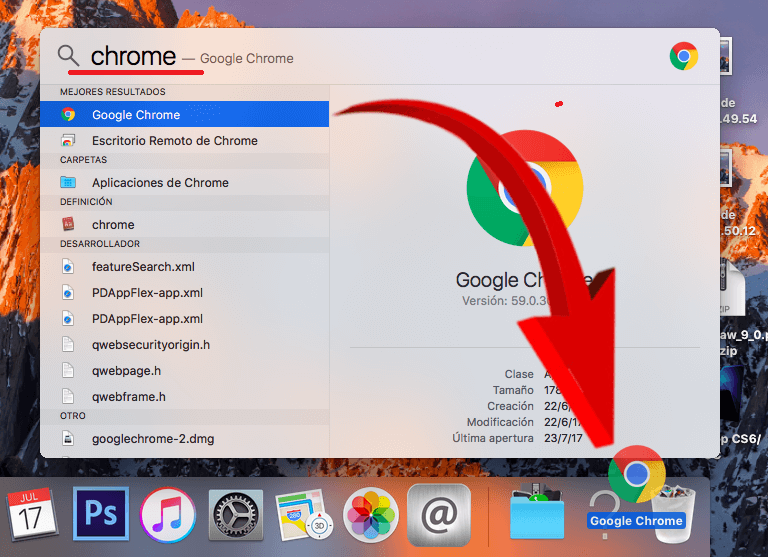Click the ZIP file icon on desktop
768x557 pixels.
coord(731,289)
